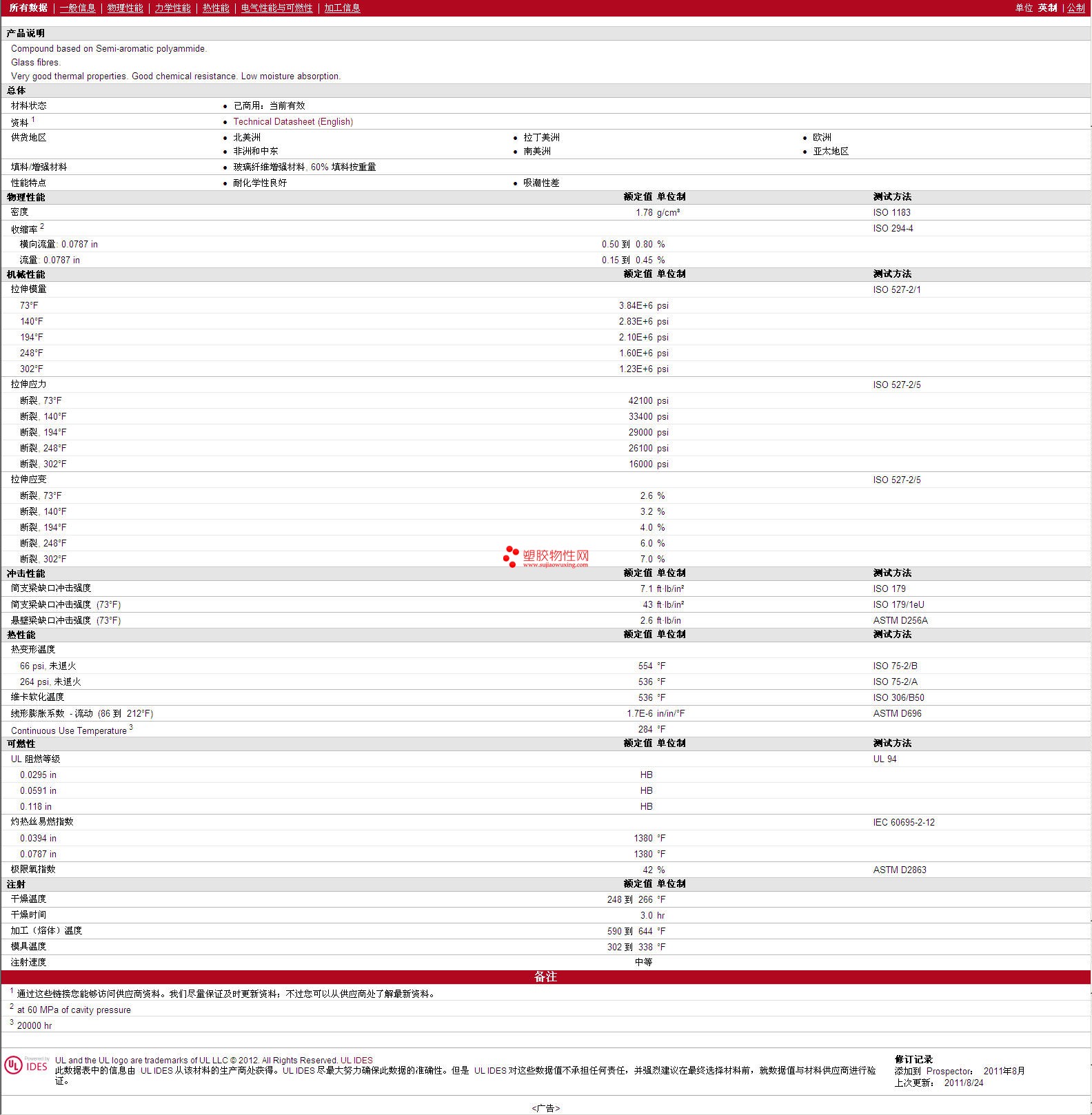Click the 备注 notes header bar
This screenshot has width=1092, height=1115.
coord(545,976)
